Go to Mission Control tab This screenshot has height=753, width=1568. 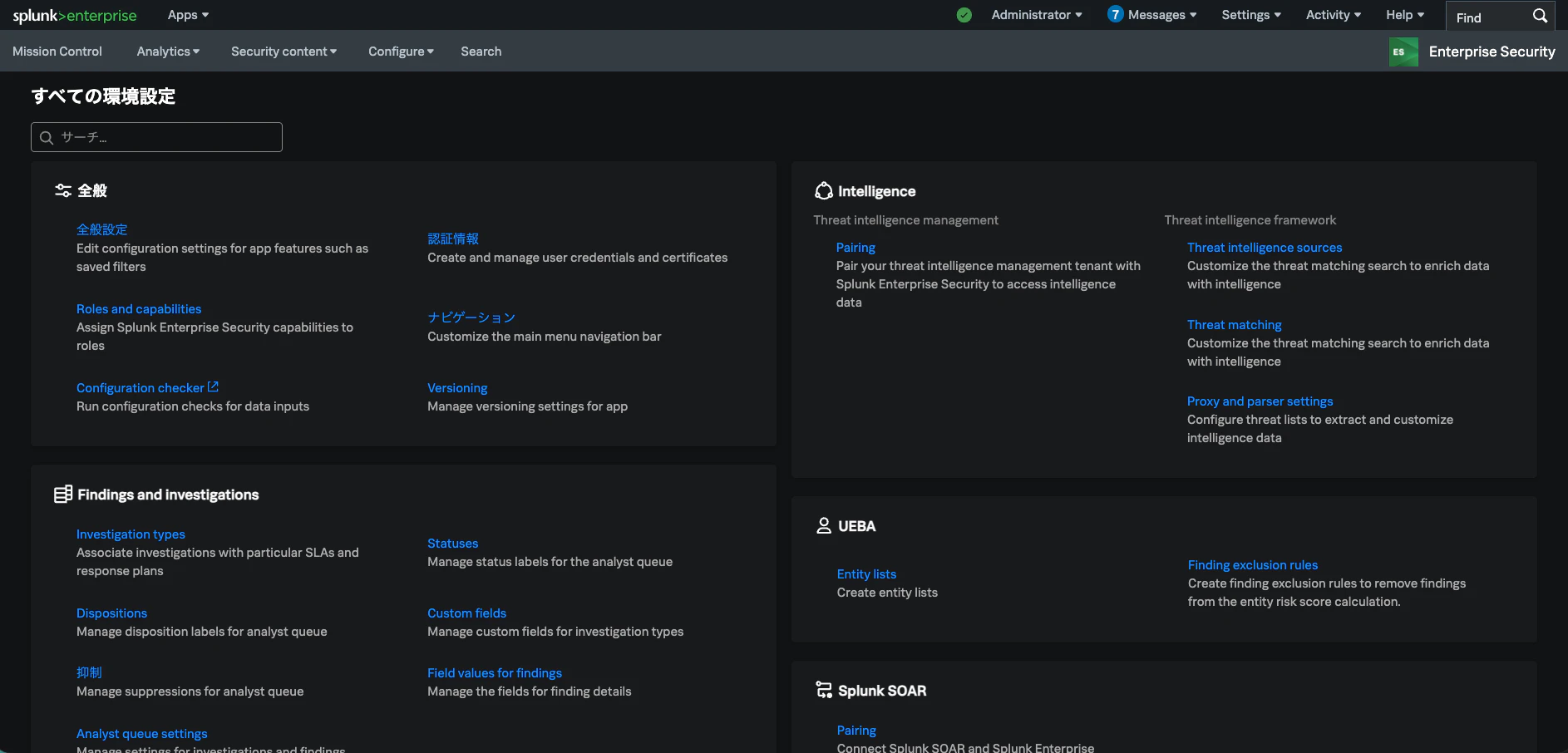pyautogui.click(x=57, y=52)
